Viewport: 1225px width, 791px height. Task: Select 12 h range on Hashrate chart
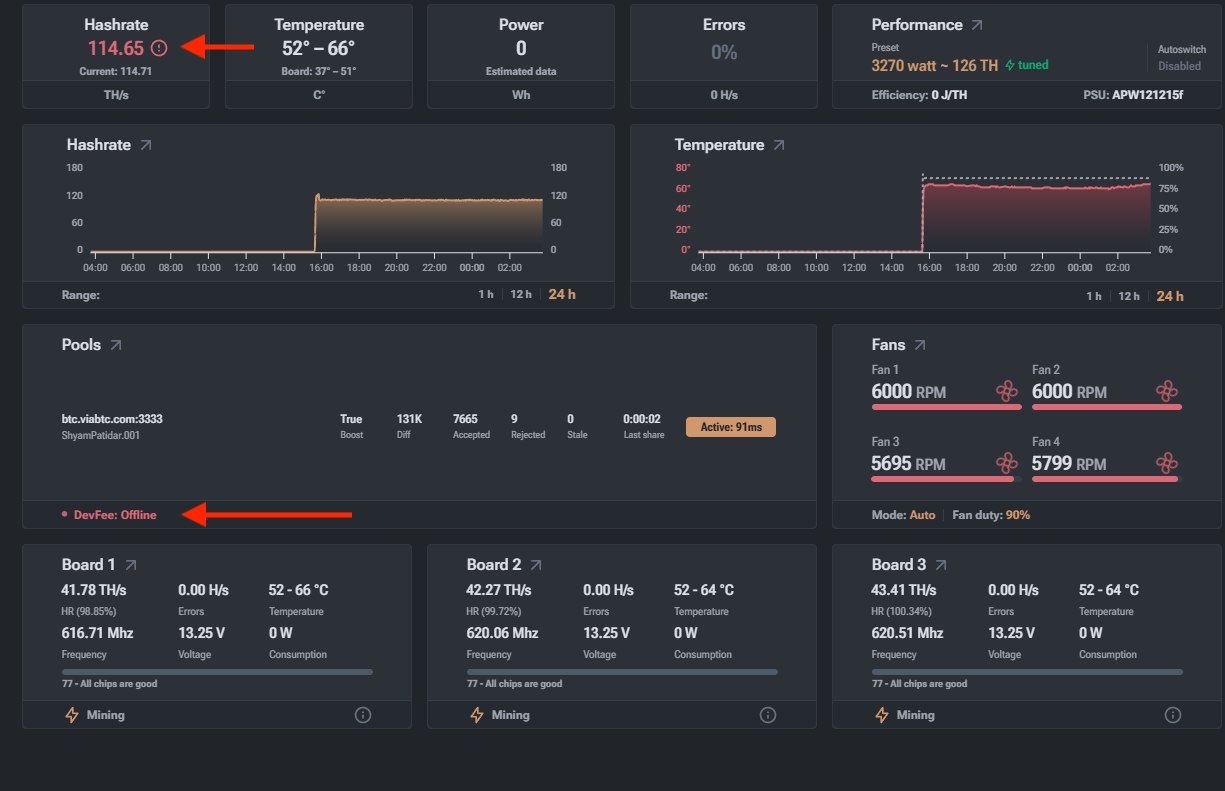click(520, 296)
